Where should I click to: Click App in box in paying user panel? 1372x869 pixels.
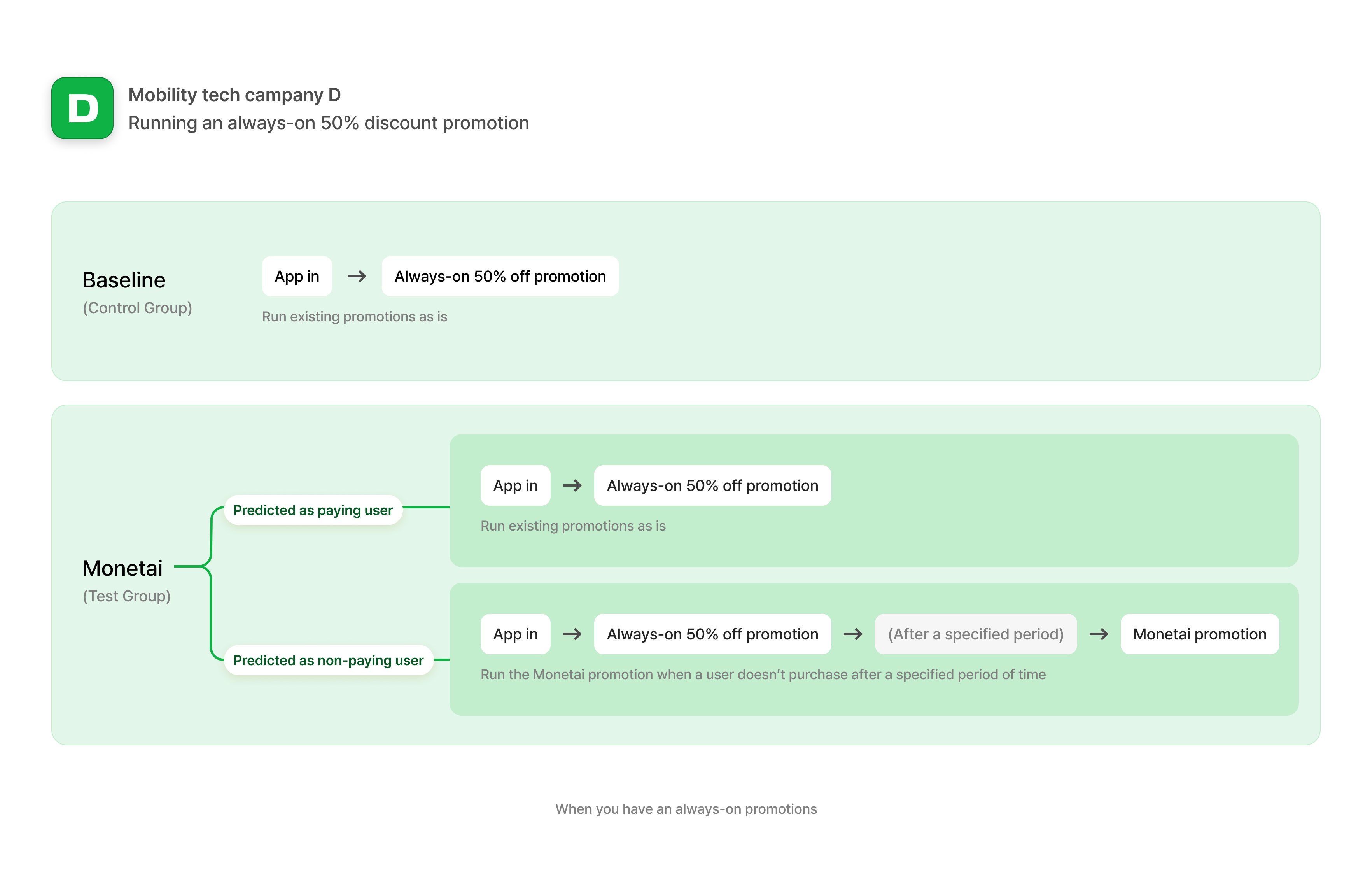coord(515,485)
